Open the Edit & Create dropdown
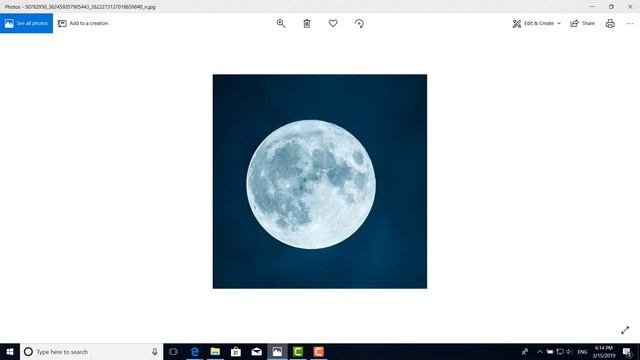 [x=536, y=23]
